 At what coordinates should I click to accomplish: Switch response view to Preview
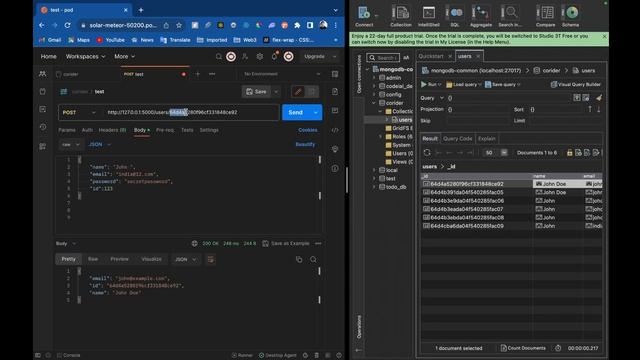click(x=119, y=259)
